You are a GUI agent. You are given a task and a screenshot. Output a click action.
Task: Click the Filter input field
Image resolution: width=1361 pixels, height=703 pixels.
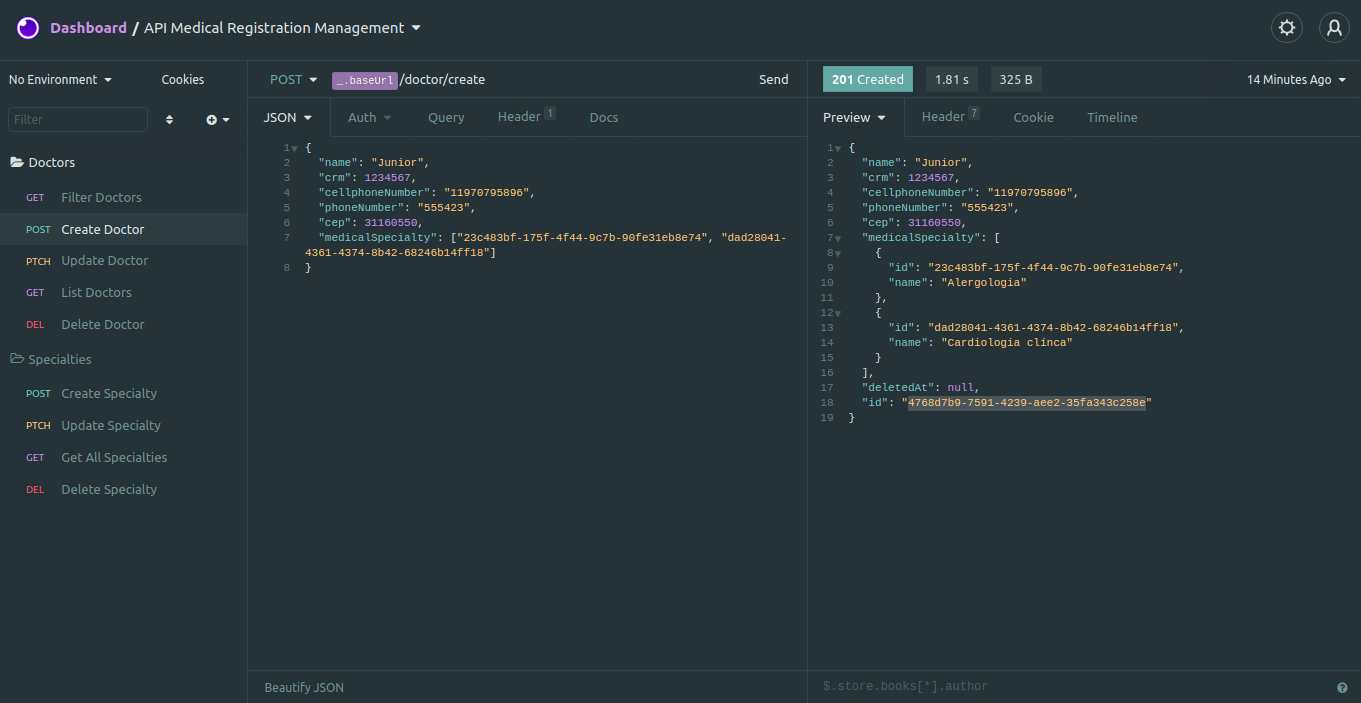coord(78,119)
